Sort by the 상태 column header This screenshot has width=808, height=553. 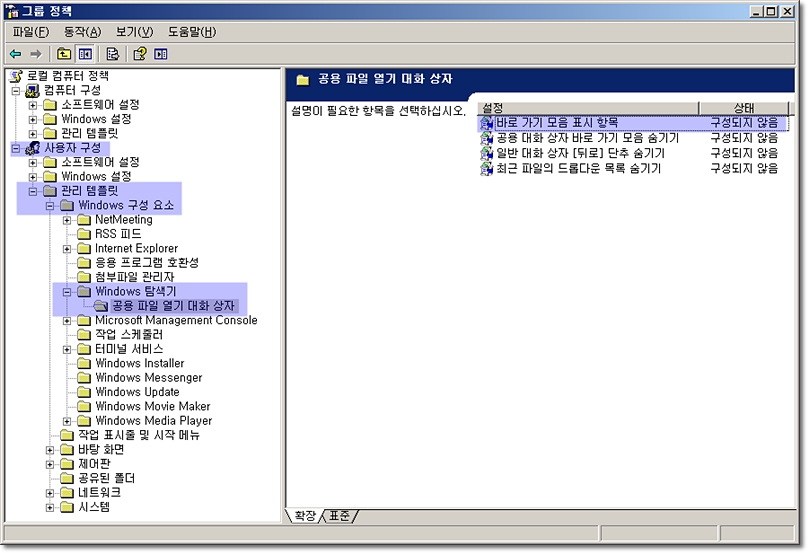click(x=744, y=108)
